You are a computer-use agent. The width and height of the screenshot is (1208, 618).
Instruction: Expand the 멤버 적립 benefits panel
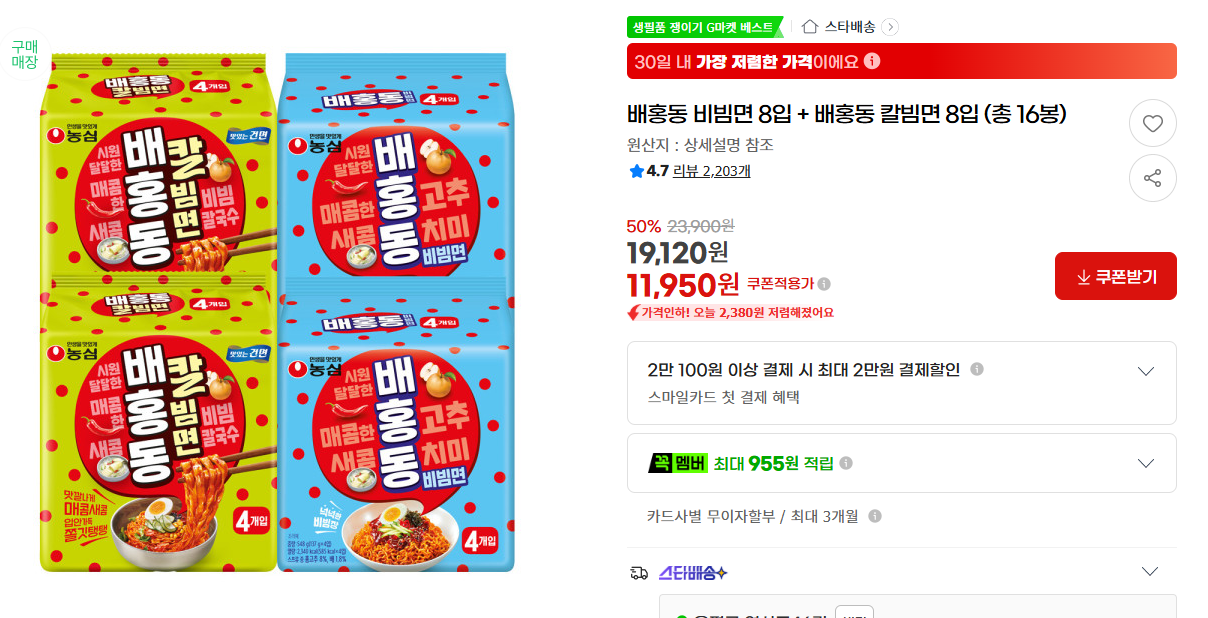tap(1146, 463)
